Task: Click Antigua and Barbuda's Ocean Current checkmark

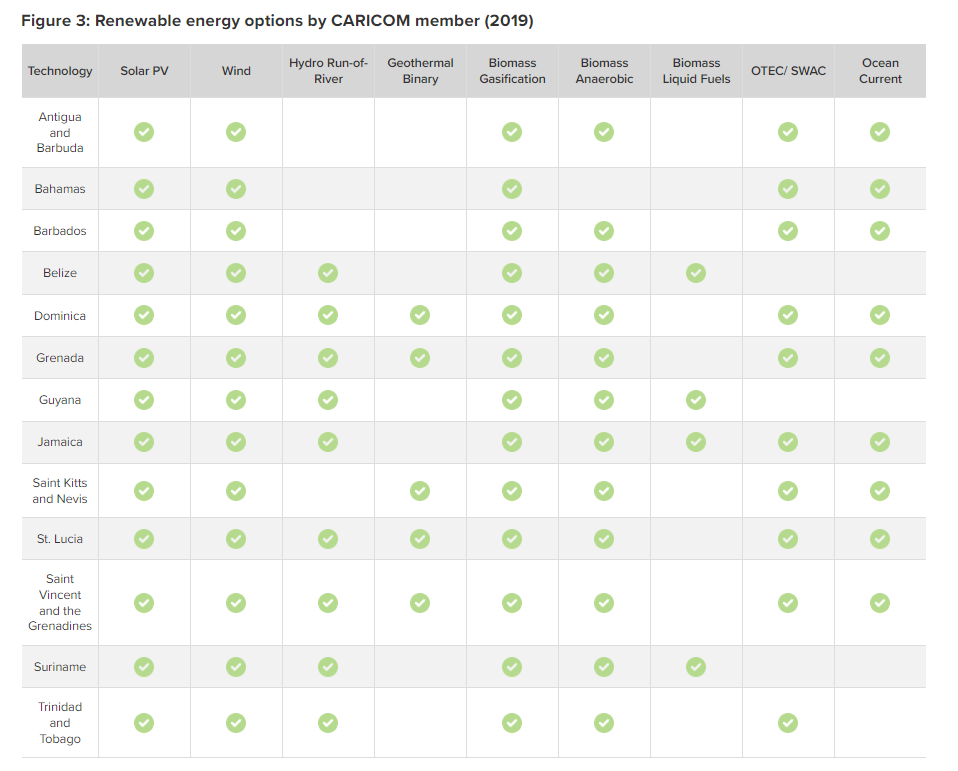Action: coord(880,132)
